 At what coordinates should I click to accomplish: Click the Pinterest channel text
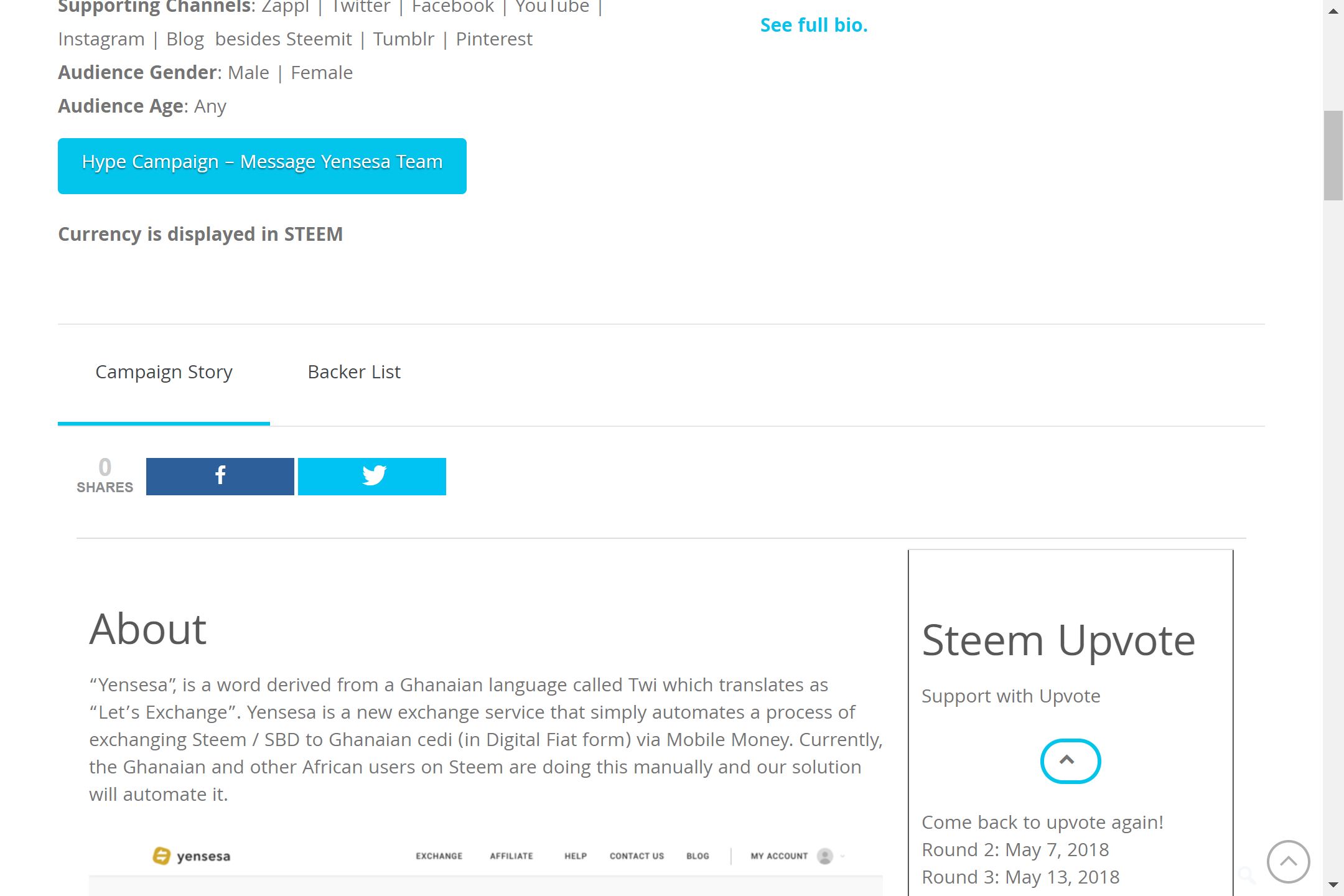[x=494, y=39]
